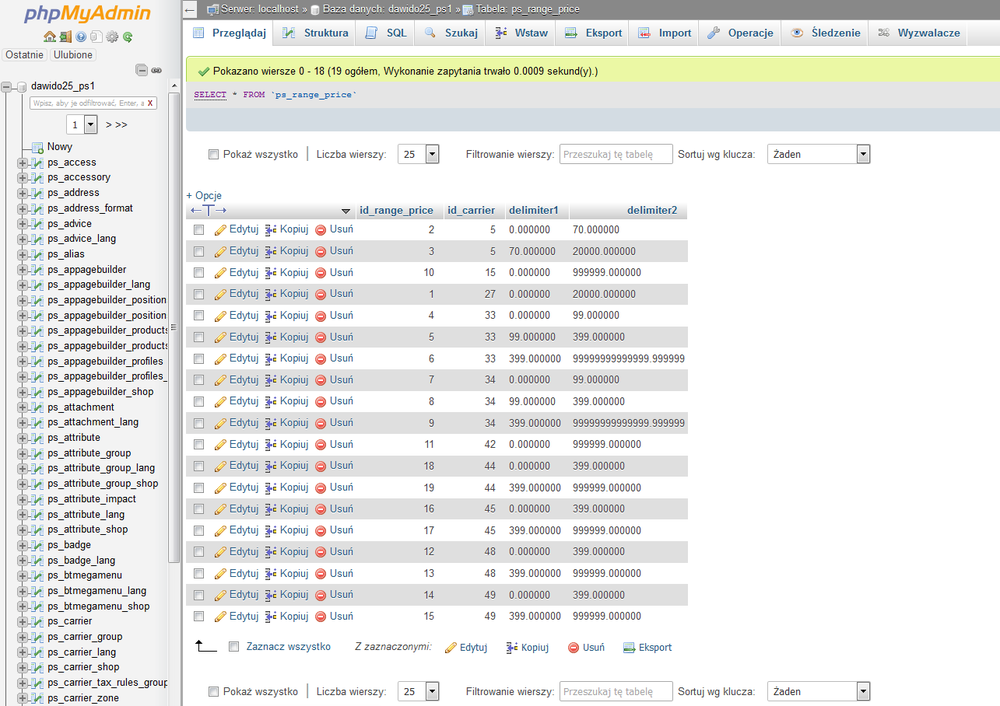Switch to the SQL tab
The height and width of the screenshot is (706, 1000).
386,33
